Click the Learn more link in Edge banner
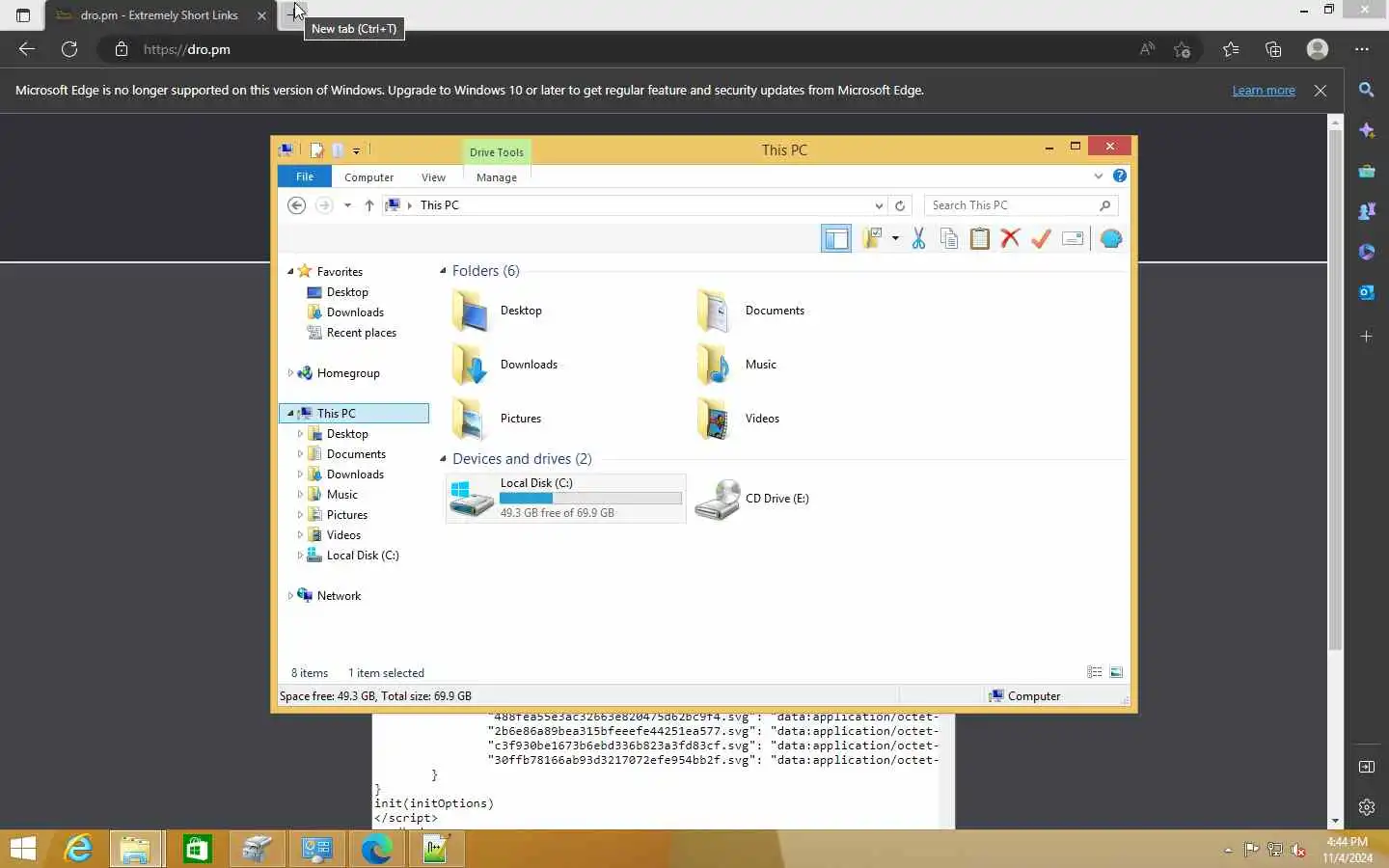Viewport: 1389px width, 868px height. tap(1264, 91)
